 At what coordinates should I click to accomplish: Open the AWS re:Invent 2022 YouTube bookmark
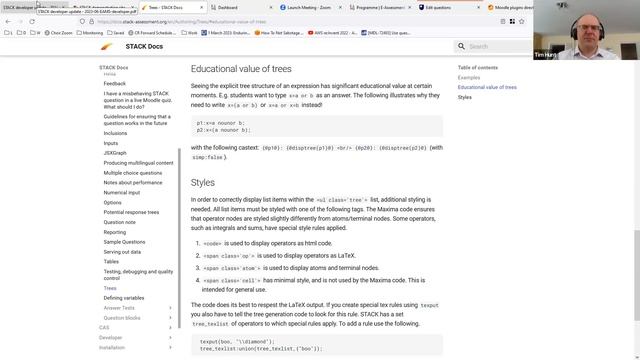pos(333,33)
